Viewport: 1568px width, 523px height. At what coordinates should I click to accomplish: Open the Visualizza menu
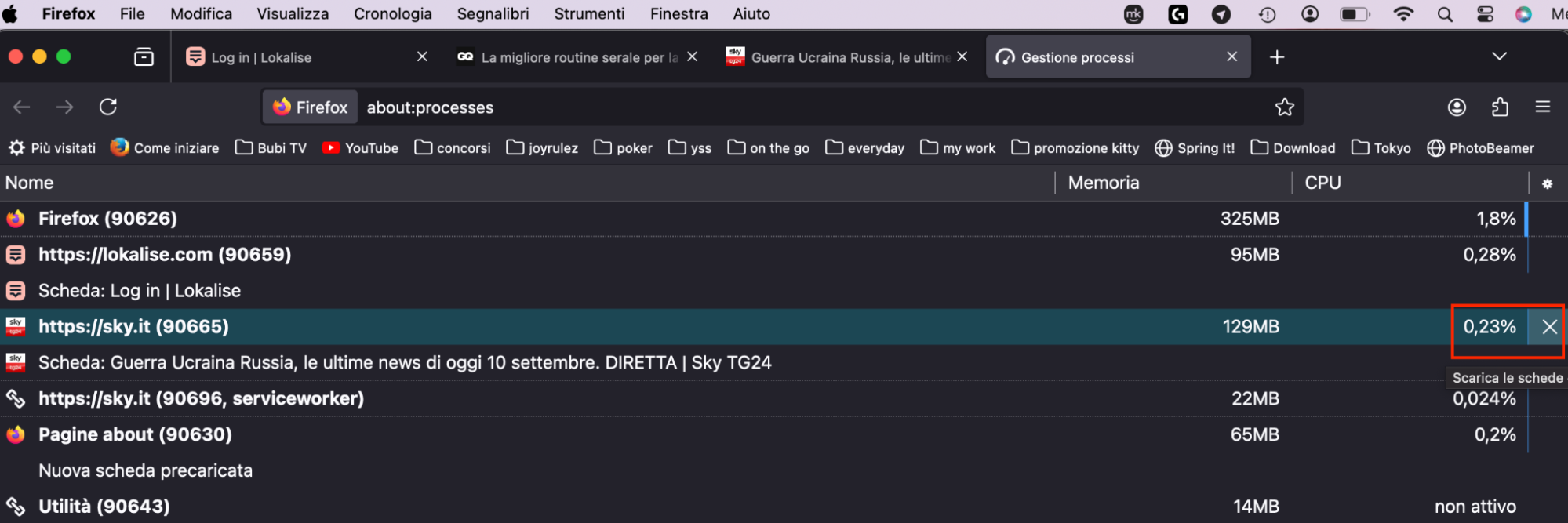[x=293, y=13]
